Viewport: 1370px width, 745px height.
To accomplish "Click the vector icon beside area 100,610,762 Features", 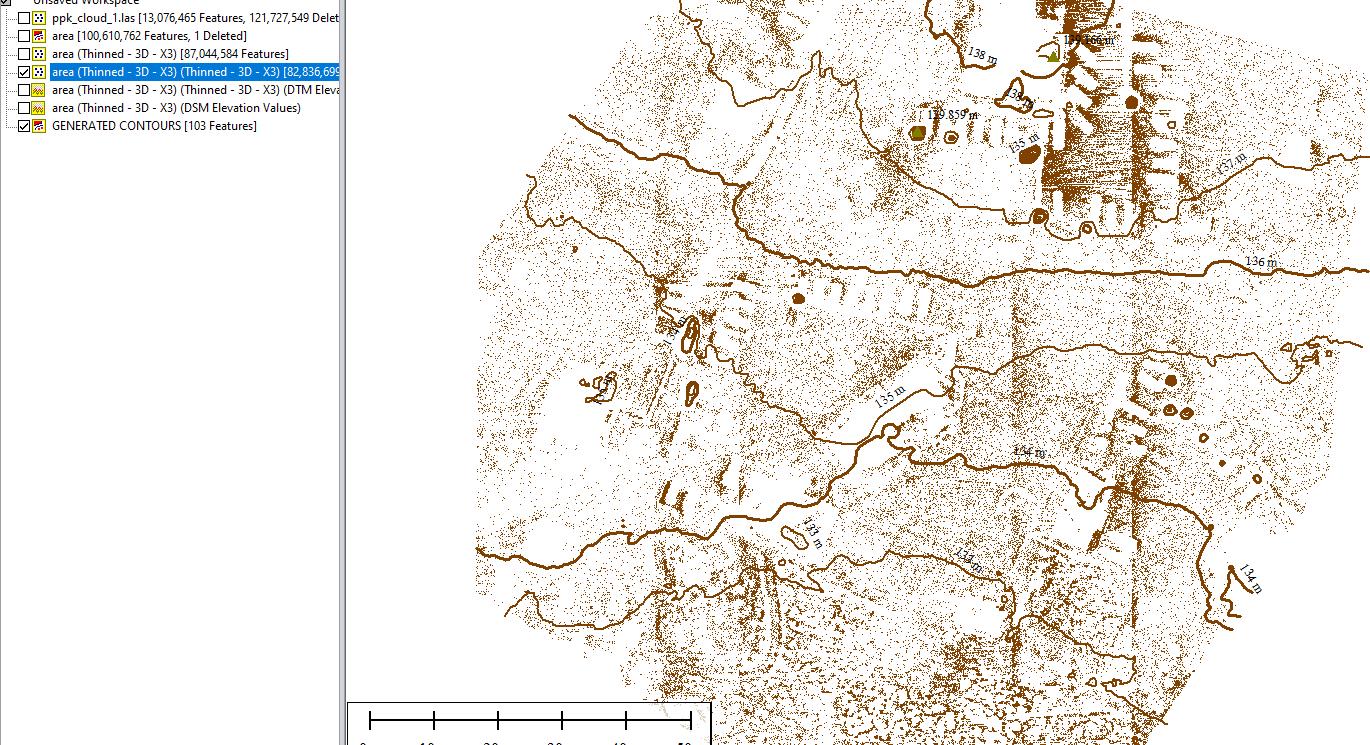I will [39, 36].
